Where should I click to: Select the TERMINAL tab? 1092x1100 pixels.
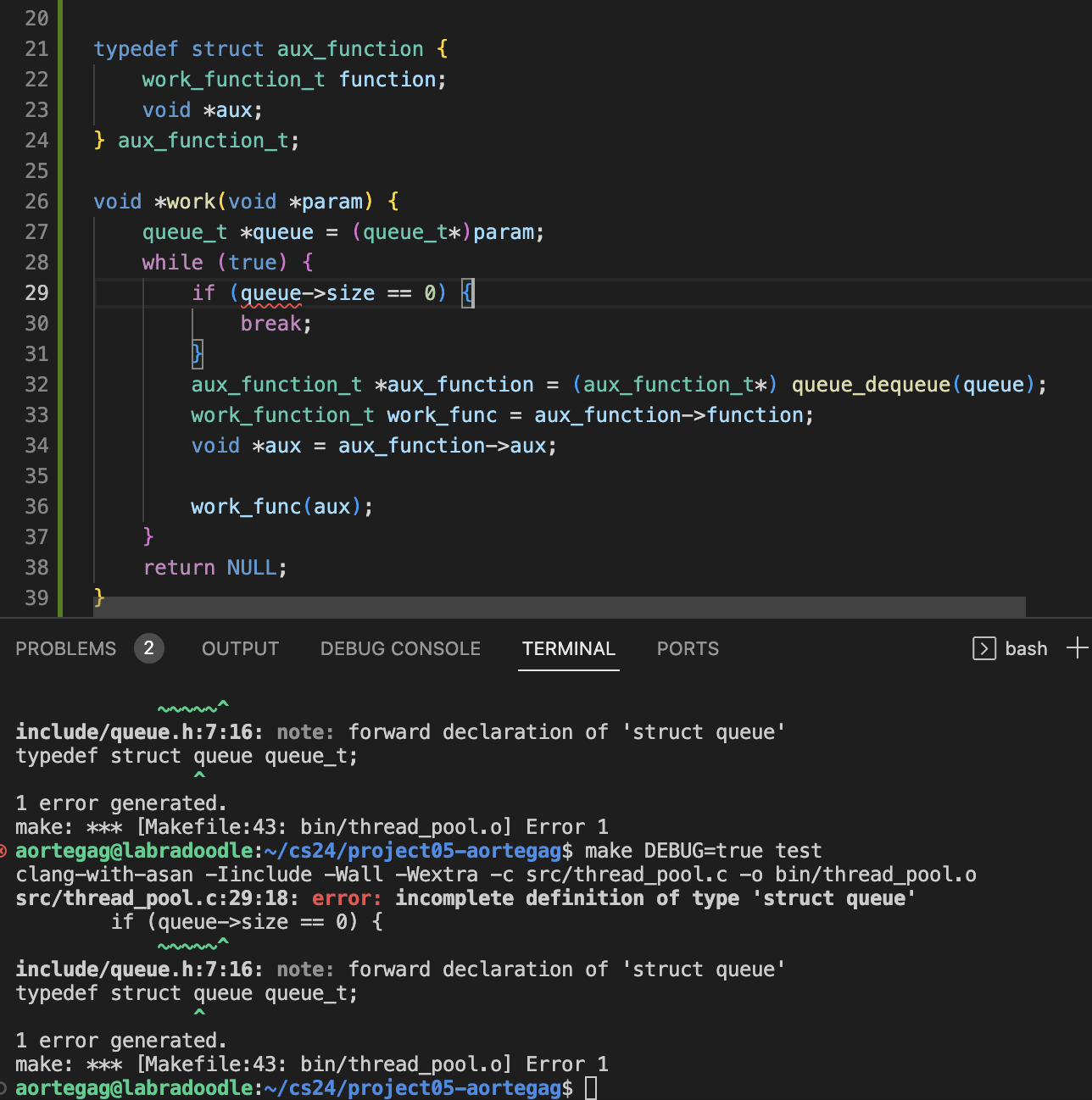pyautogui.click(x=568, y=648)
